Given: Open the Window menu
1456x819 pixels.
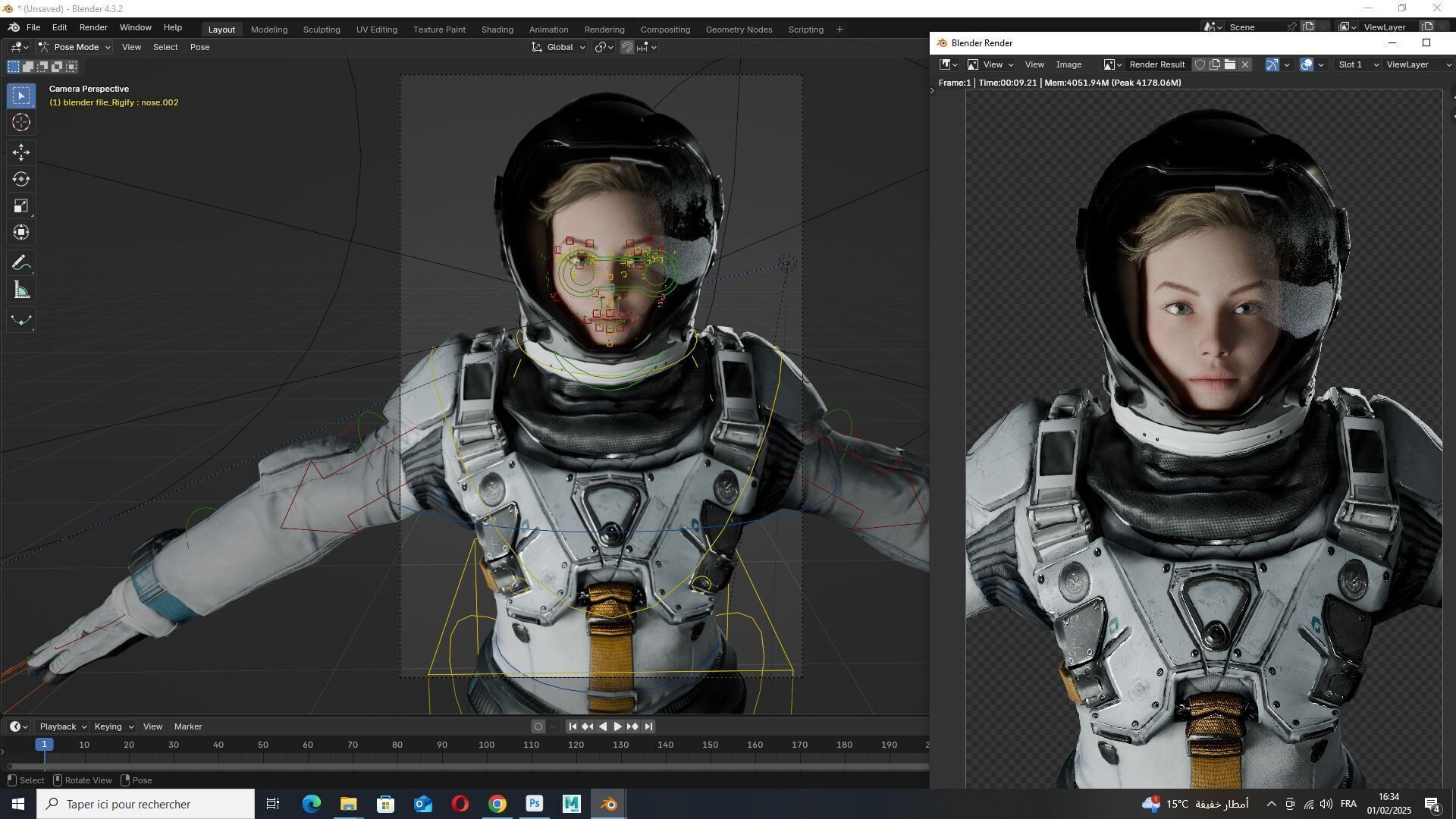Looking at the screenshot, I should pyautogui.click(x=136, y=27).
